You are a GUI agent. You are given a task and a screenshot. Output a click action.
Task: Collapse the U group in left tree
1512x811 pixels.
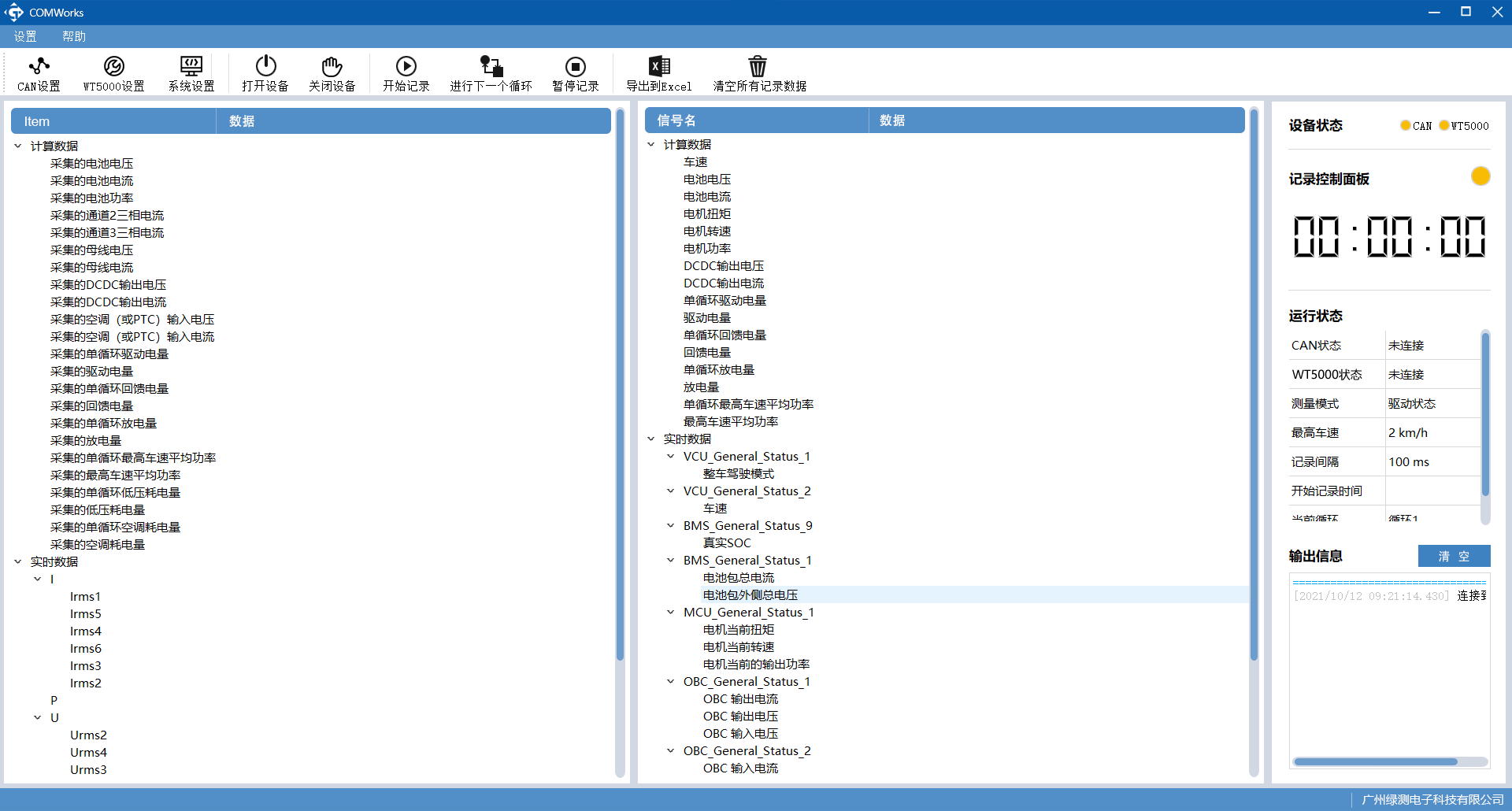point(38,717)
